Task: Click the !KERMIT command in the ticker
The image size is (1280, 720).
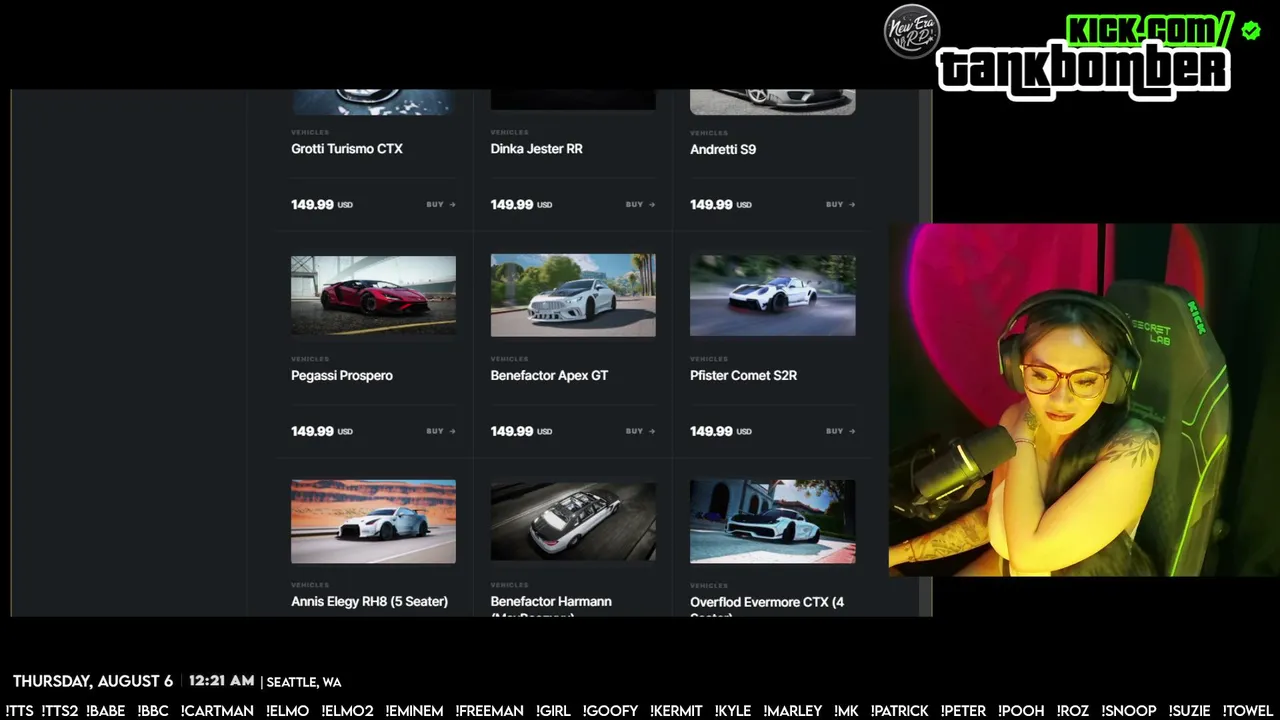Action: coord(676,711)
